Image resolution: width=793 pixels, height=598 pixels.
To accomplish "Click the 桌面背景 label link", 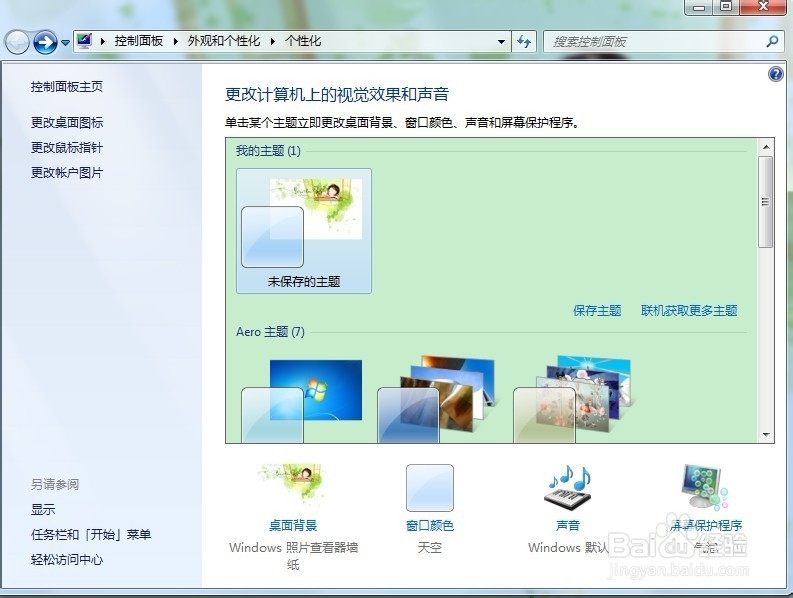I will pos(293,526).
